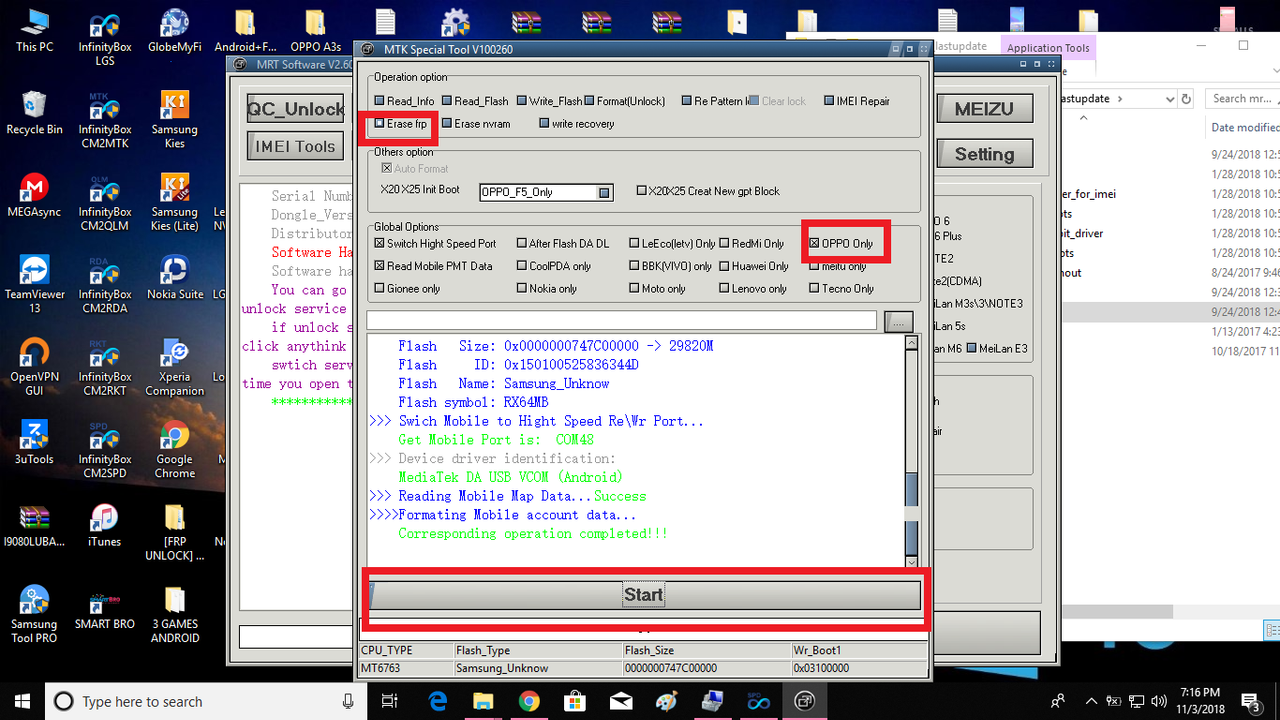
Task: Open TeamViewer 13 desktop icon
Action: (x=34, y=285)
